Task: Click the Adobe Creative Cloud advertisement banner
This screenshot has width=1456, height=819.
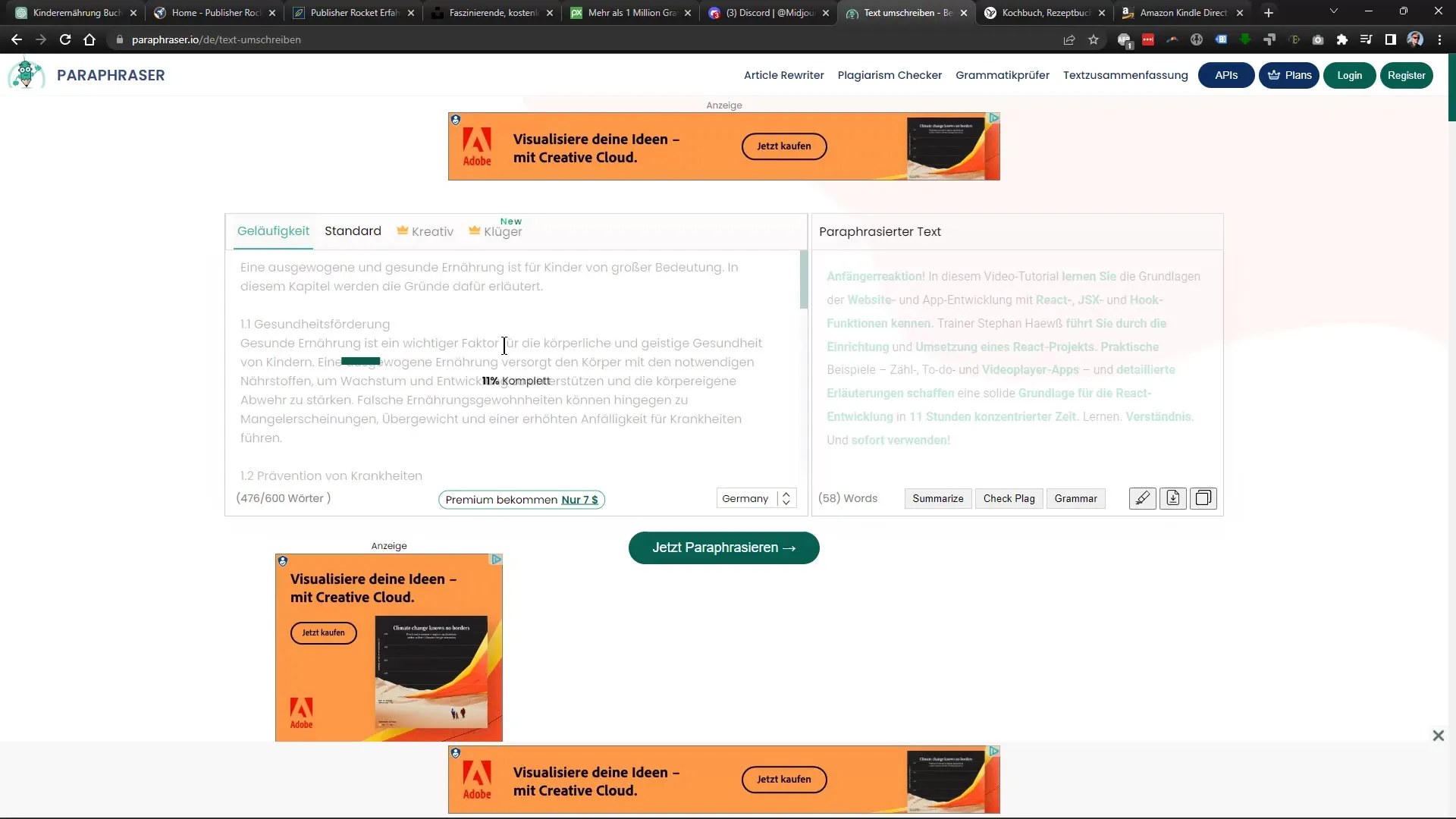Action: pos(725,146)
